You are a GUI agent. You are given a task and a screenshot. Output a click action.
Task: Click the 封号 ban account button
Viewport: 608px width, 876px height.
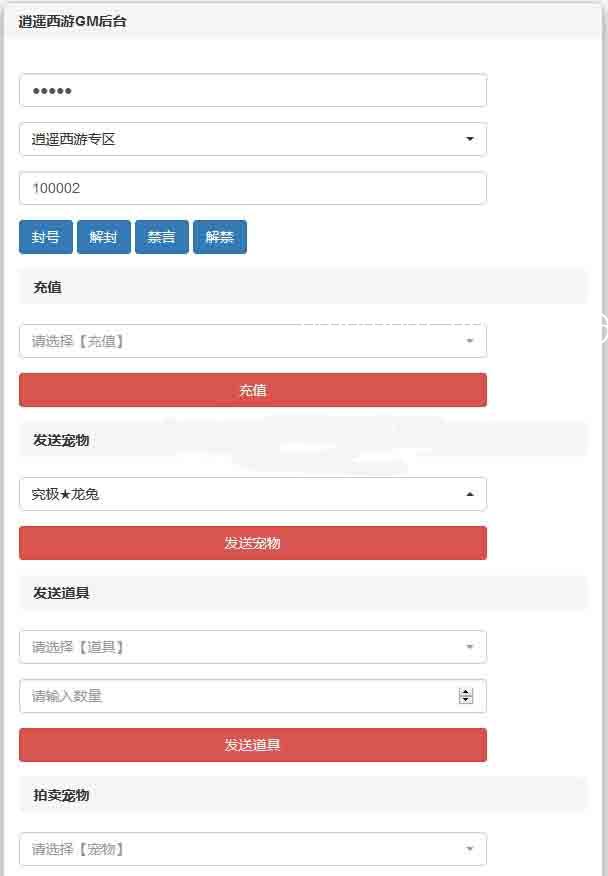[x=46, y=237]
